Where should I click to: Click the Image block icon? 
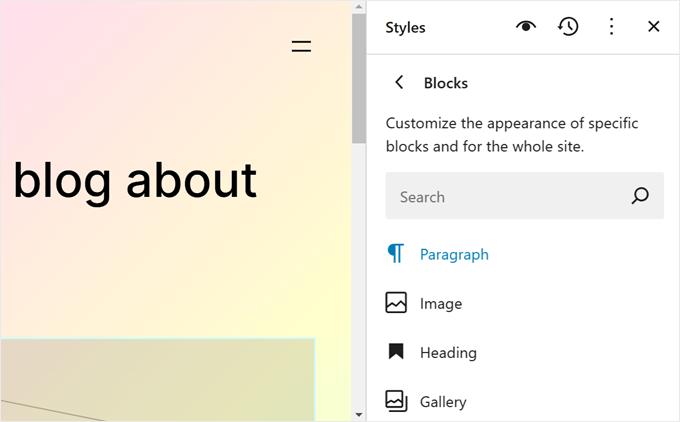396,303
